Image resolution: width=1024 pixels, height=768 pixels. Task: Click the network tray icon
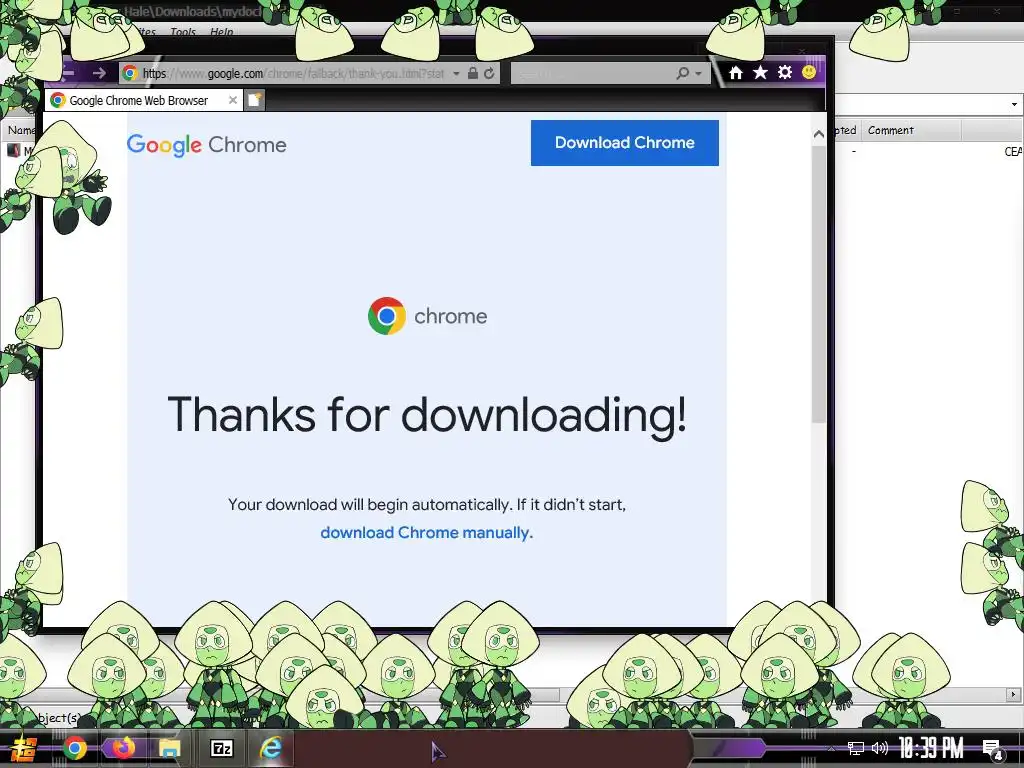[856, 748]
